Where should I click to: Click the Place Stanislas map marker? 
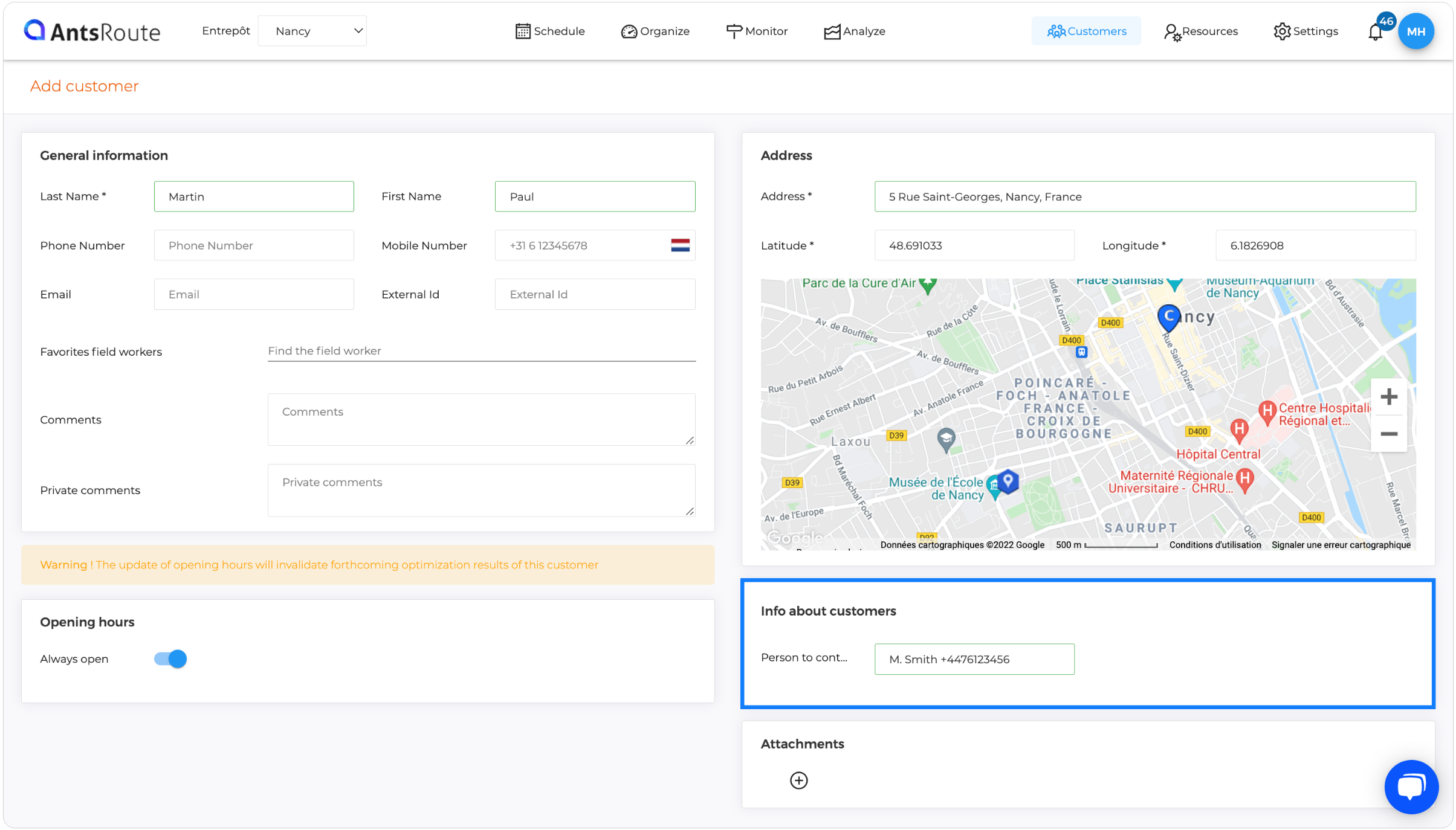[x=1174, y=284]
